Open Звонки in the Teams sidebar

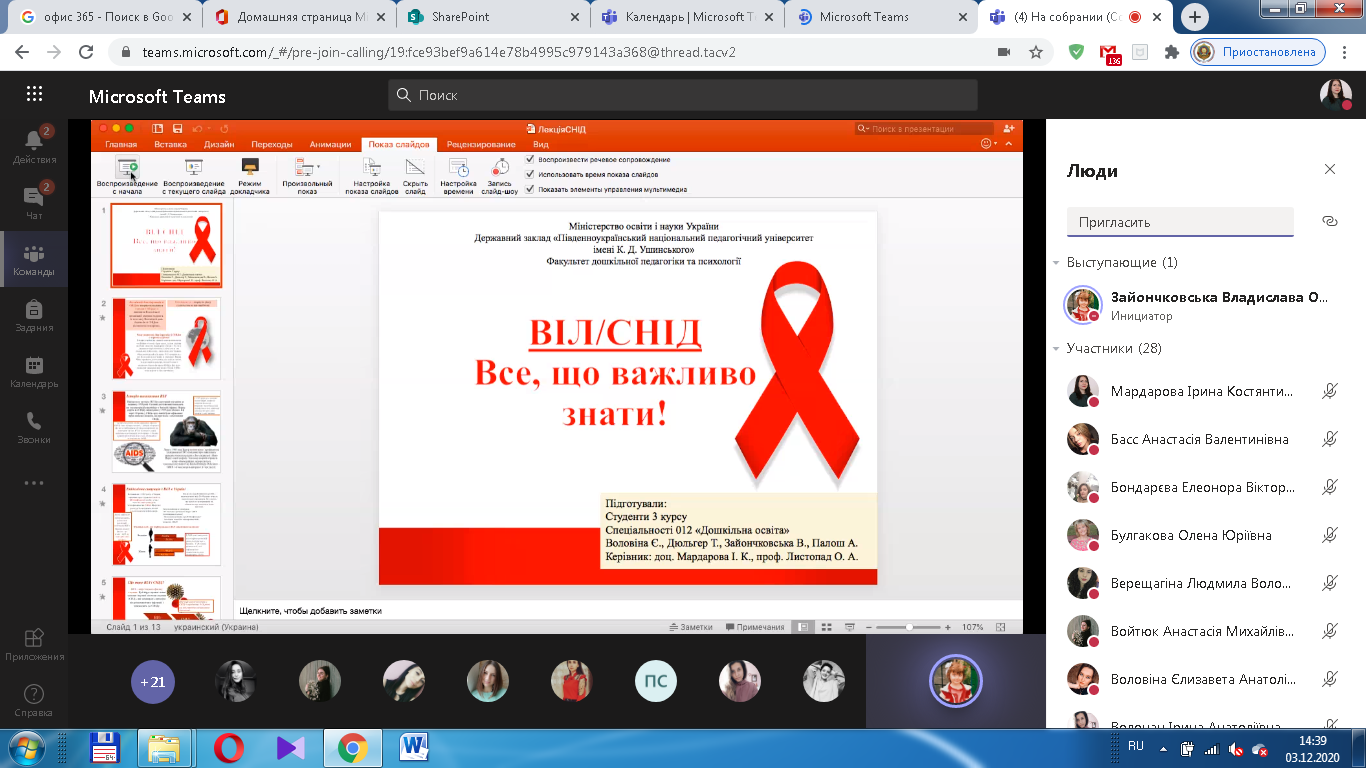pos(34,427)
